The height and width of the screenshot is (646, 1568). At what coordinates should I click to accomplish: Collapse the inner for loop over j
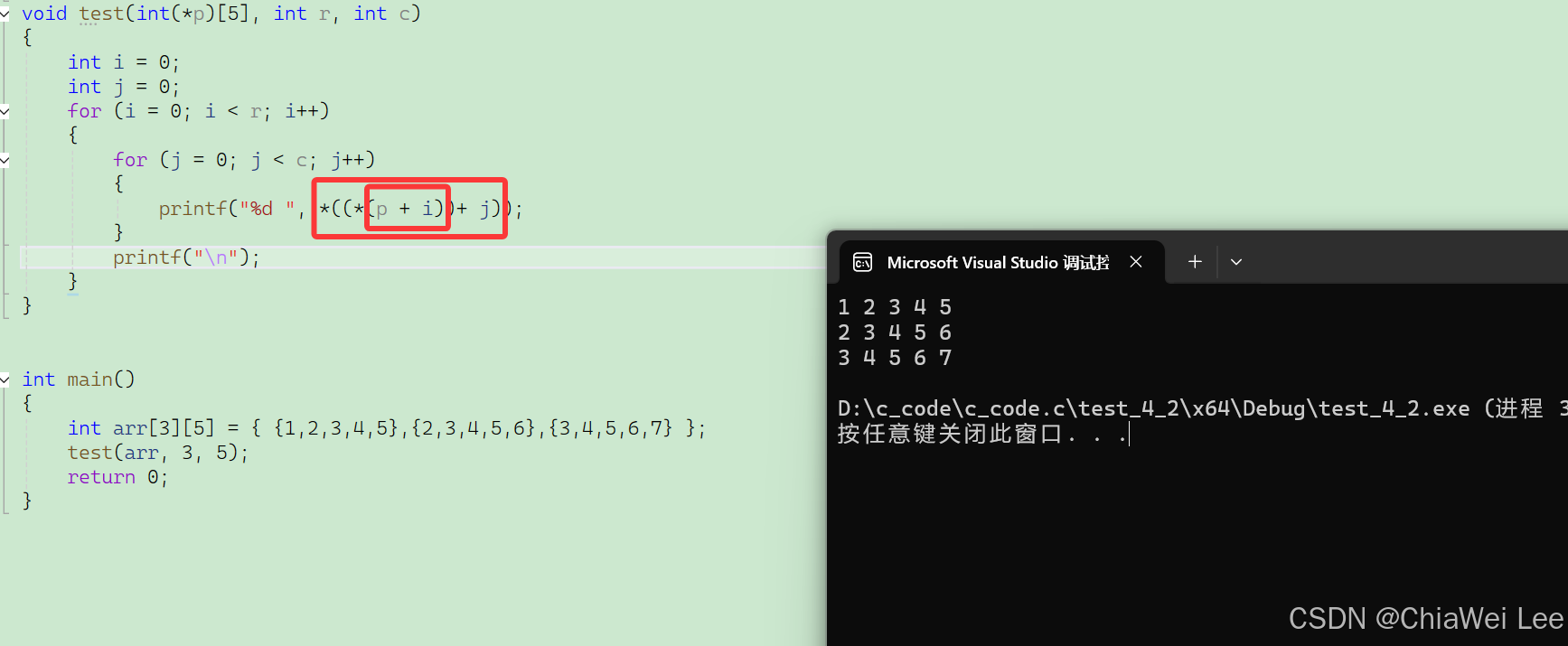click(x=5, y=160)
